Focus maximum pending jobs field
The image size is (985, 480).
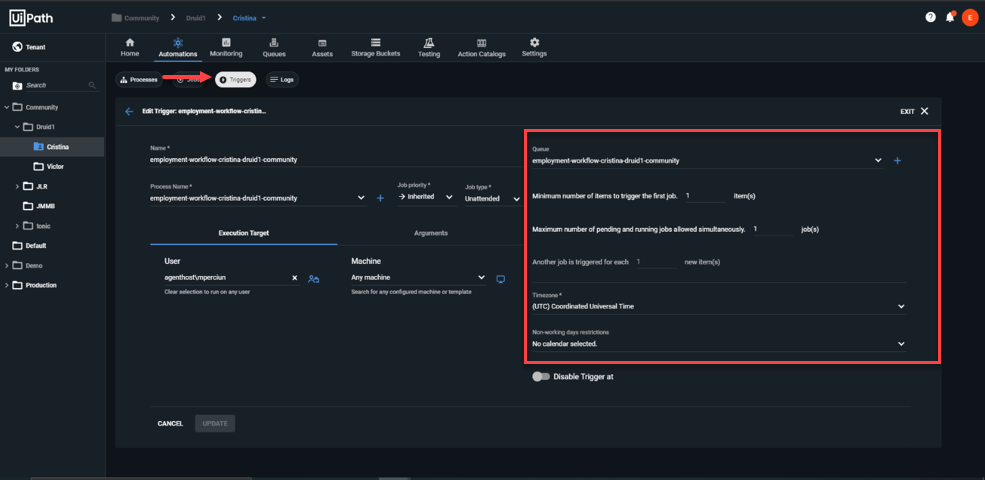tap(773, 229)
